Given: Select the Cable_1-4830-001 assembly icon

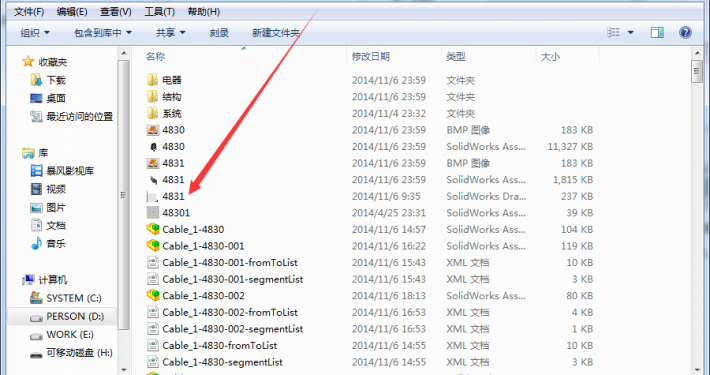Looking at the screenshot, I should tap(153, 246).
